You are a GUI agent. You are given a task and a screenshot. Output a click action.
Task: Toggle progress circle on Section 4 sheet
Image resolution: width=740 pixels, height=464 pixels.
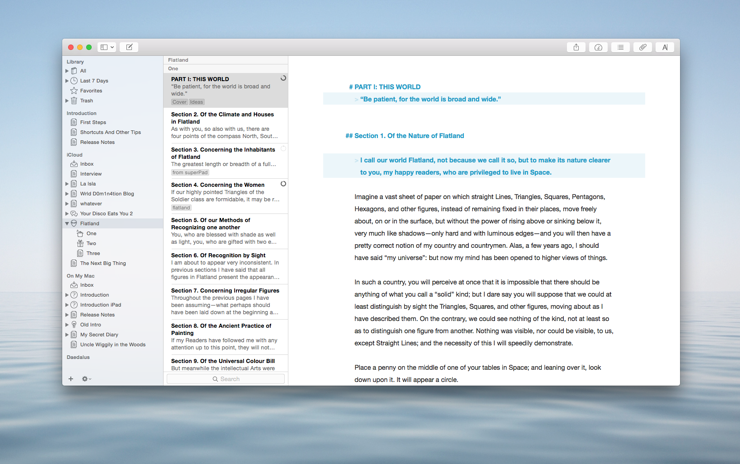click(x=283, y=184)
